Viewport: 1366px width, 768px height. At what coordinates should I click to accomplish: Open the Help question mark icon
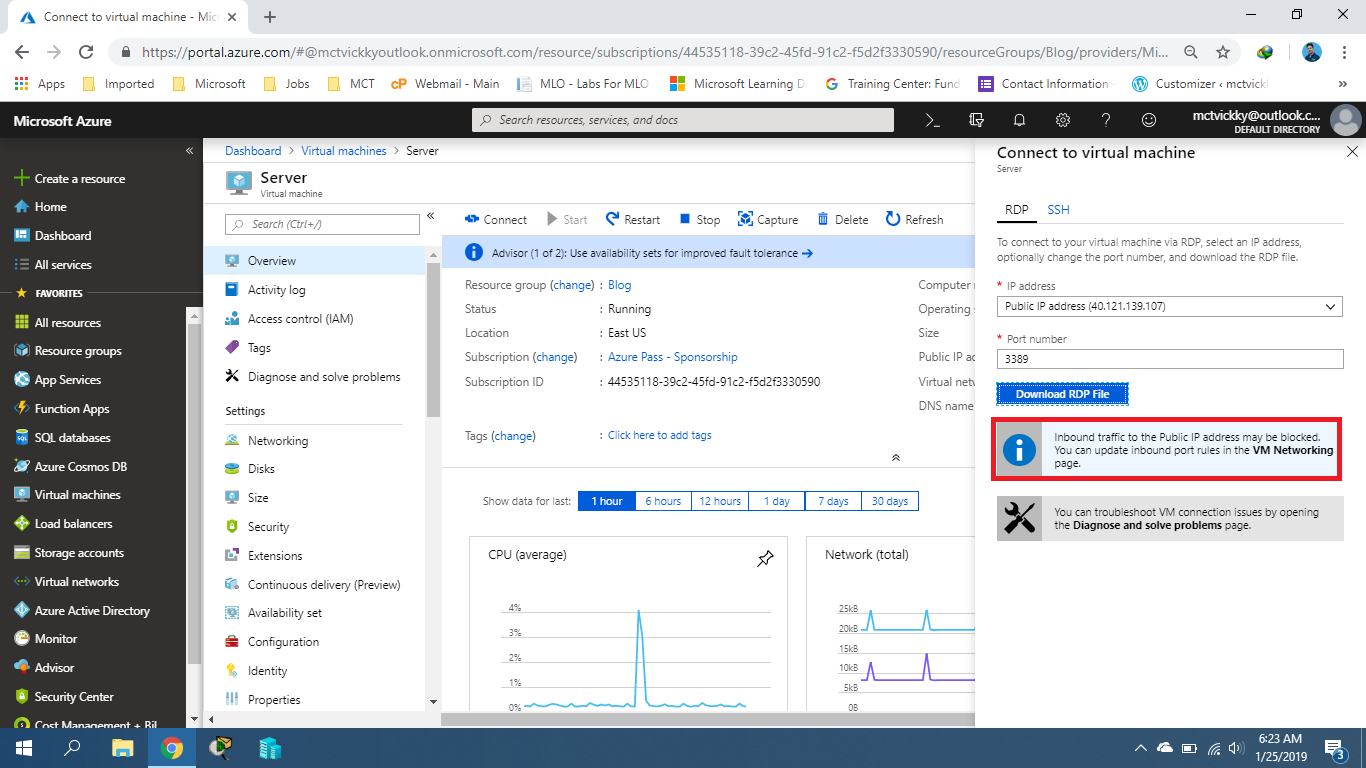point(1106,120)
